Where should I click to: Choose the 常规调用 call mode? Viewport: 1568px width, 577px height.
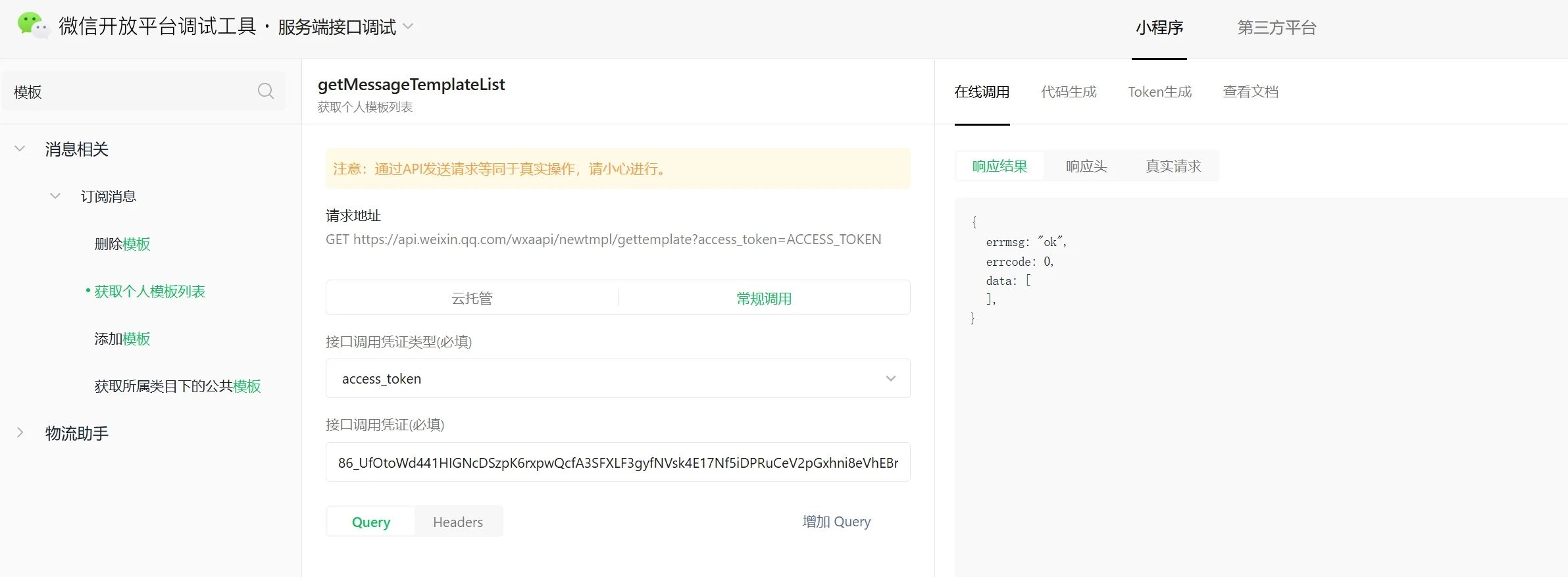point(764,298)
